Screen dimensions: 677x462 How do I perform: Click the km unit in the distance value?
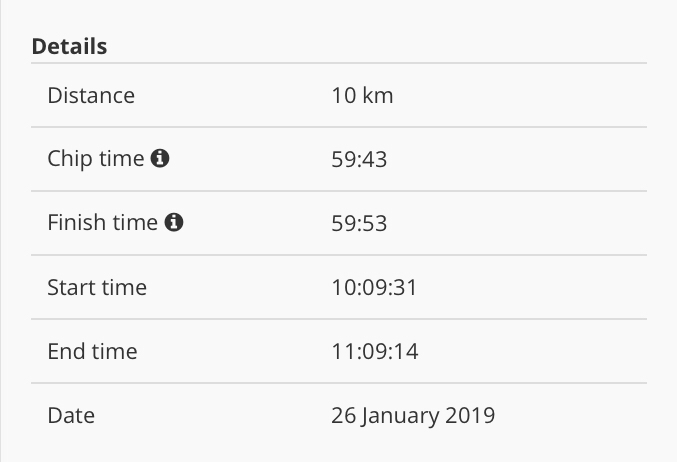click(378, 96)
